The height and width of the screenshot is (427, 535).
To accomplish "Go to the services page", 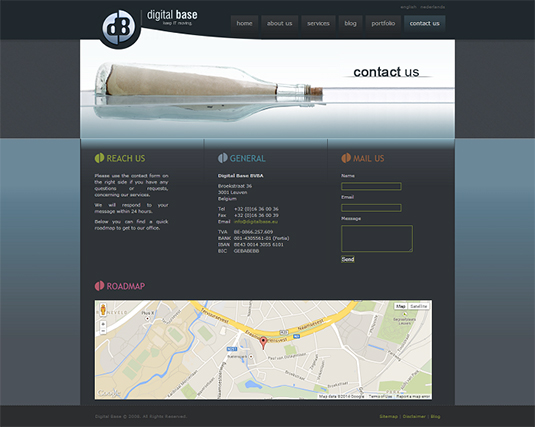I will (x=318, y=23).
